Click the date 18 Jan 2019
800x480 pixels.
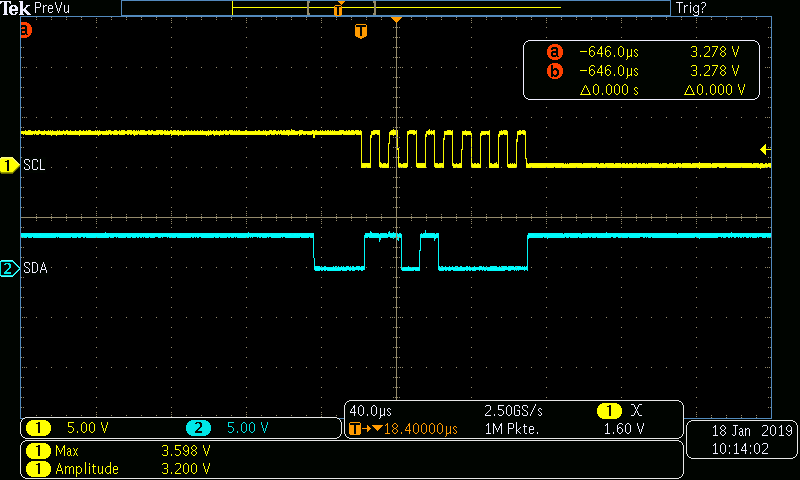point(752,431)
